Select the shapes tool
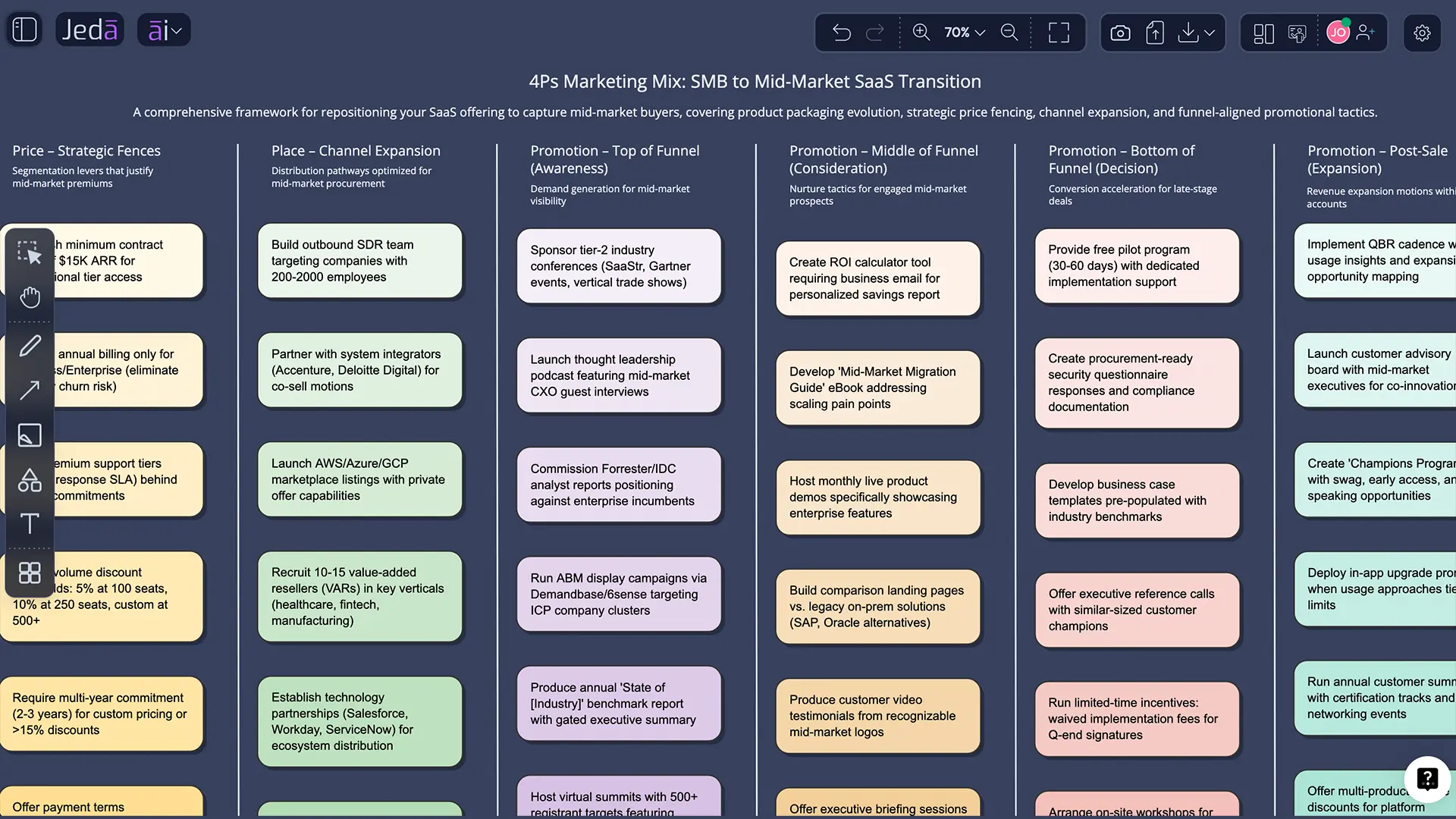This screenshot has height=819, width=1456. click(x=30, y=480)
